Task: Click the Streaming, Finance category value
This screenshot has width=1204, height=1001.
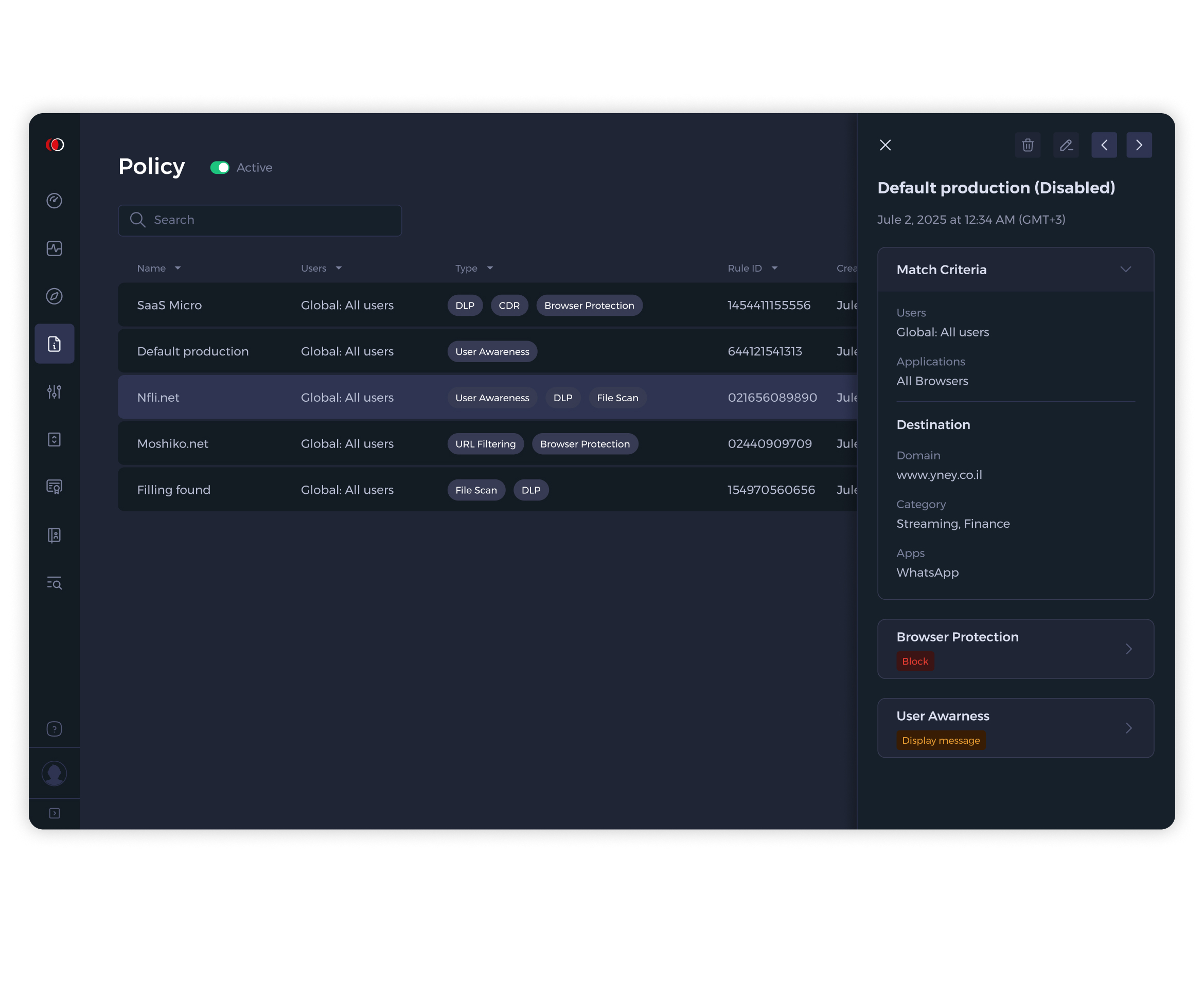Action: (953, 524)
